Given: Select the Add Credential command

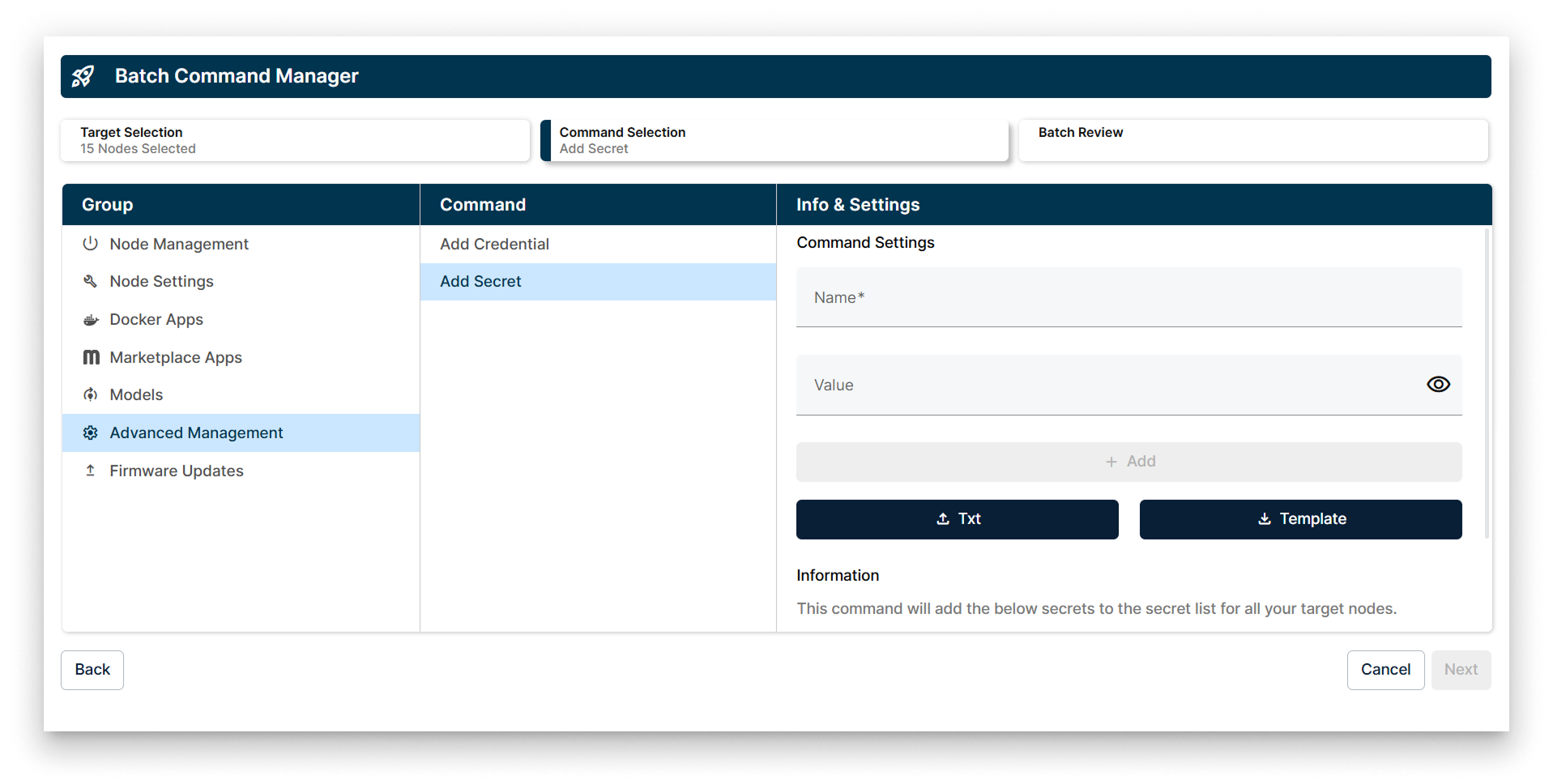Looking at the screenshot, I should click(494, 244).
